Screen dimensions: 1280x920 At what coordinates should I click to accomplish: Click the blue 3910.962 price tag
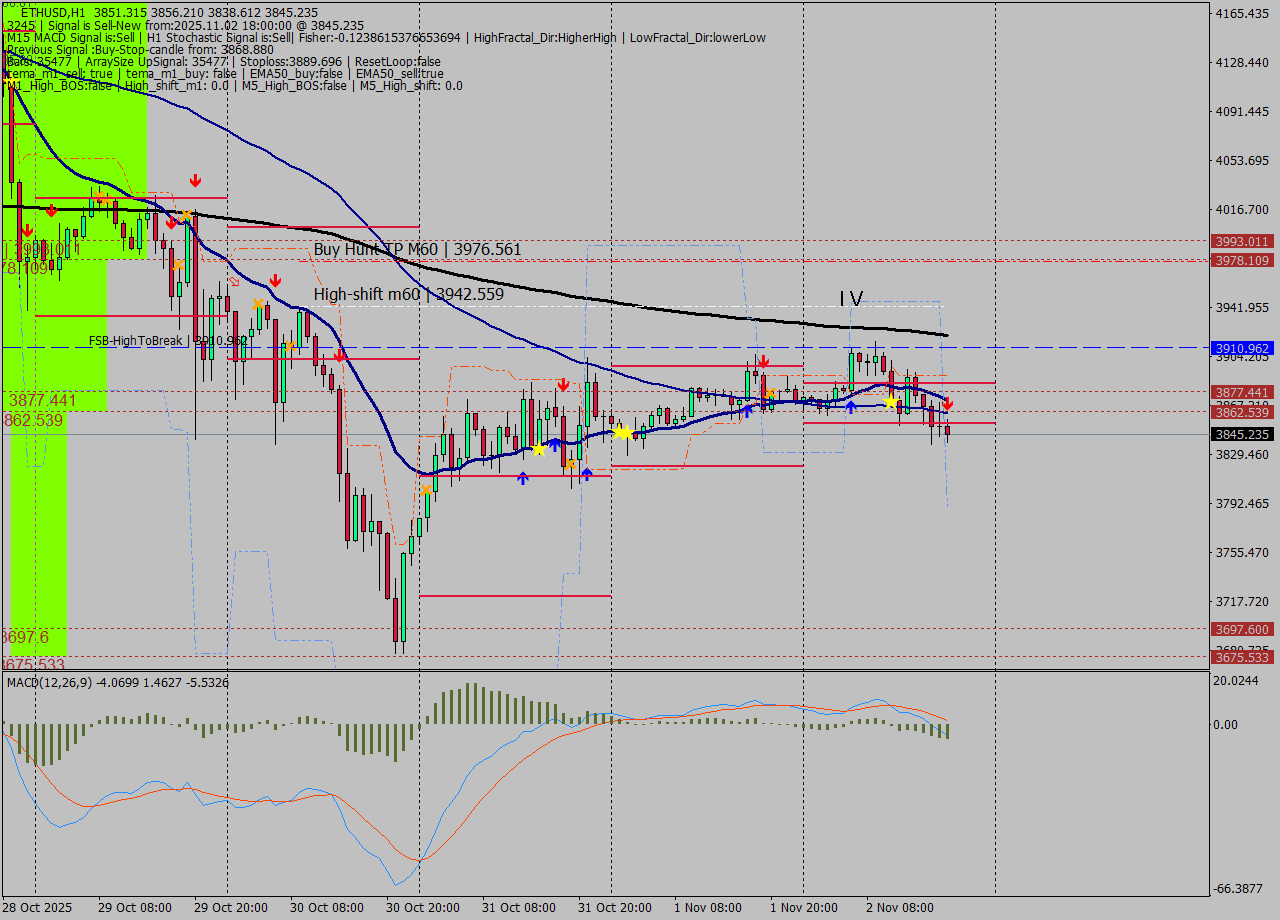click(x=1241, y=349)
